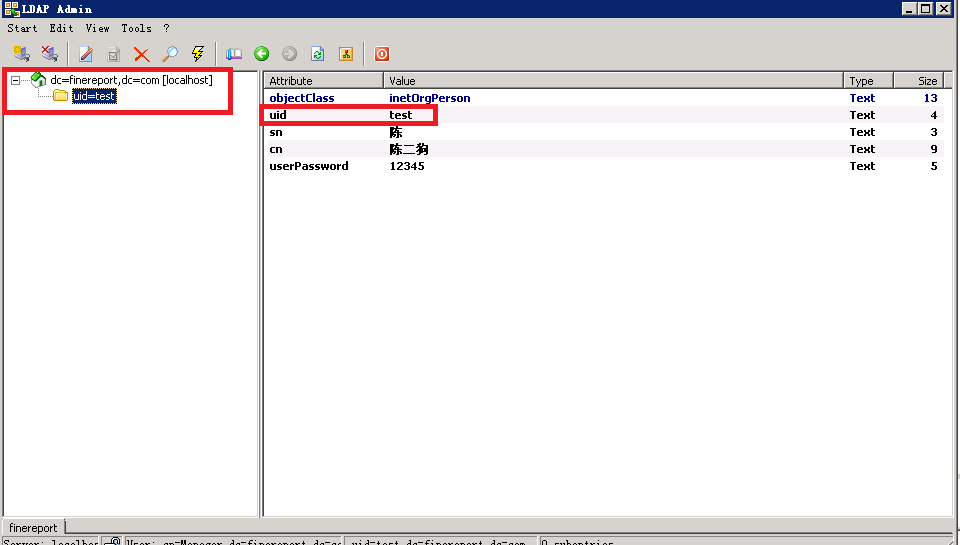Open the schema book icon
Viewport: 960px width, 545px height.
[234, 54]
